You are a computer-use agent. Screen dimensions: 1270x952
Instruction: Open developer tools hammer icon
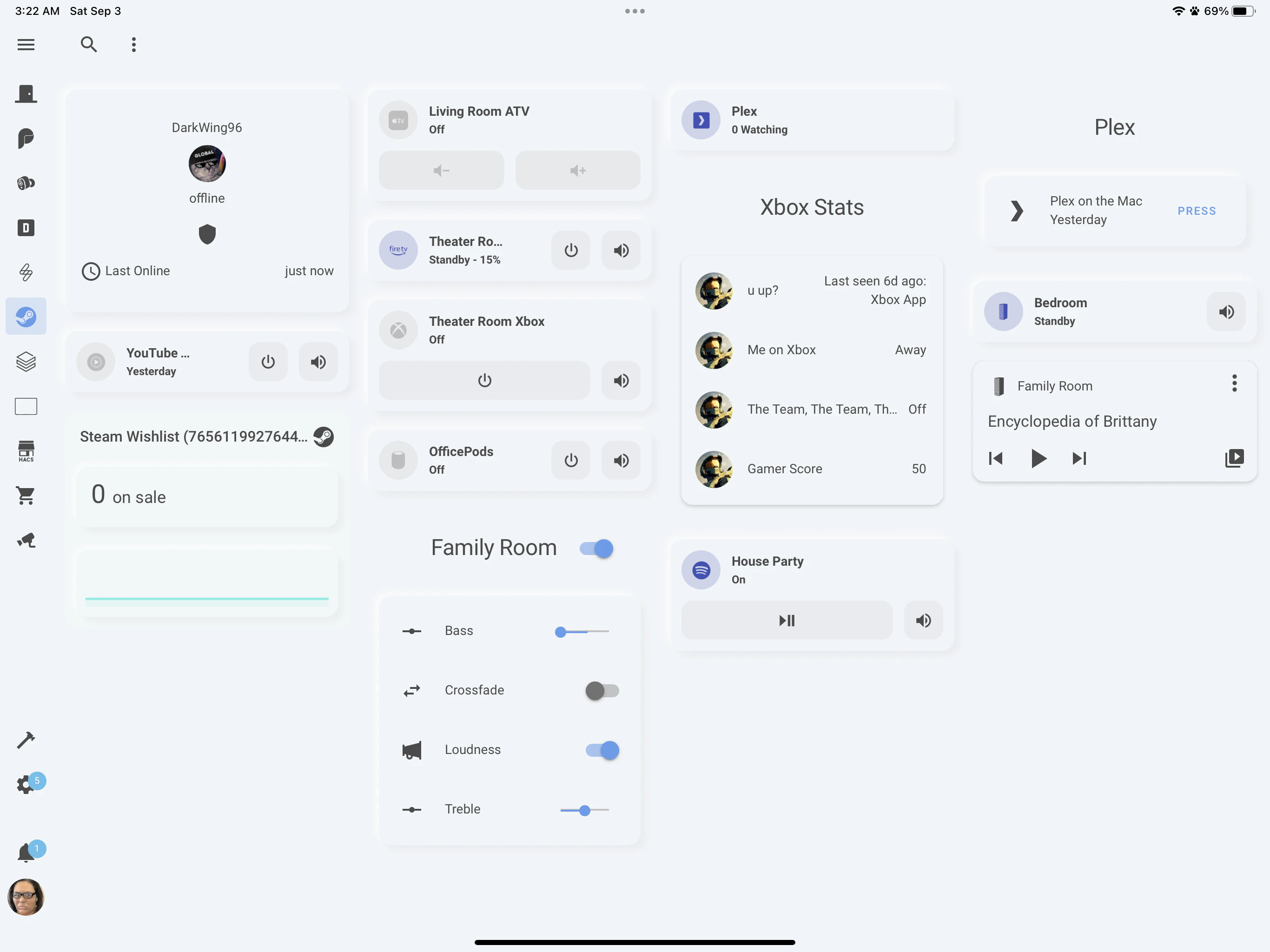[x=26, y=740]
